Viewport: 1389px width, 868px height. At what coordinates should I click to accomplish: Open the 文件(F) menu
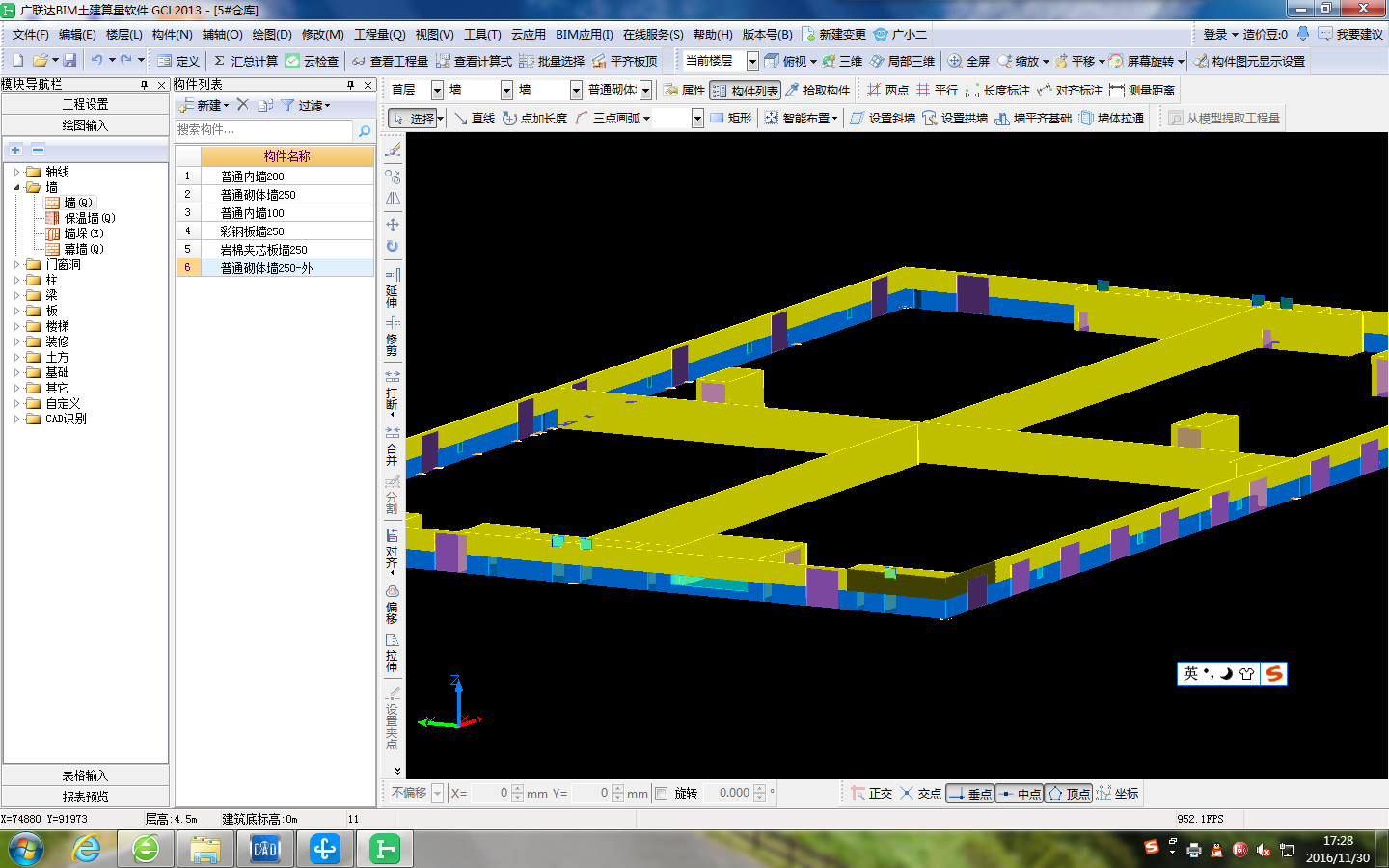[30, 34]
